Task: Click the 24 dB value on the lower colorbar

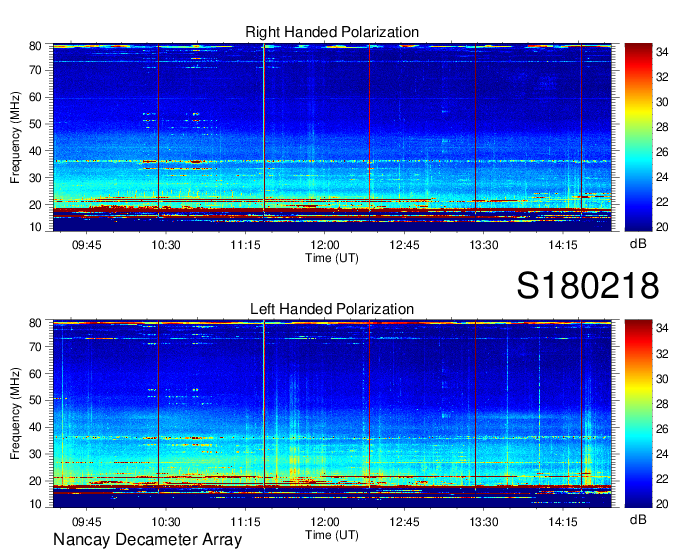Action: coord(662,454)
